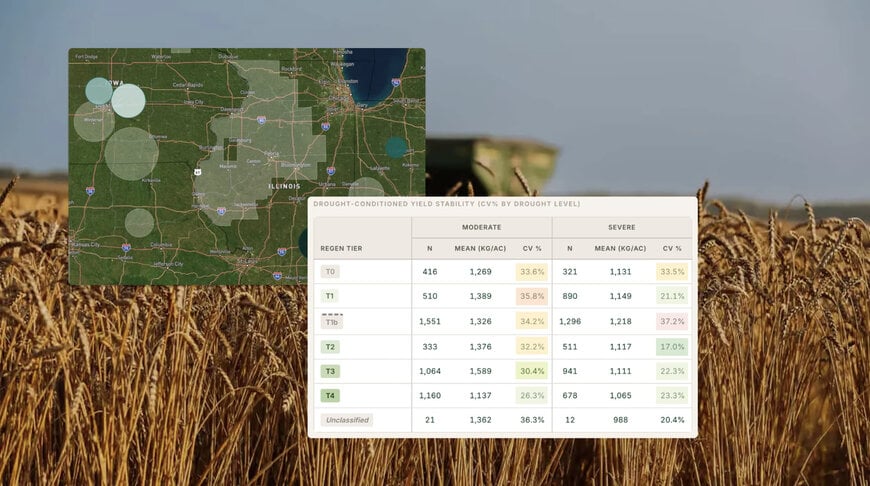Click the 23.3% CV cell
Viewport: 870px width, 486px height.
pyautogui.click(x=672, y=396)
